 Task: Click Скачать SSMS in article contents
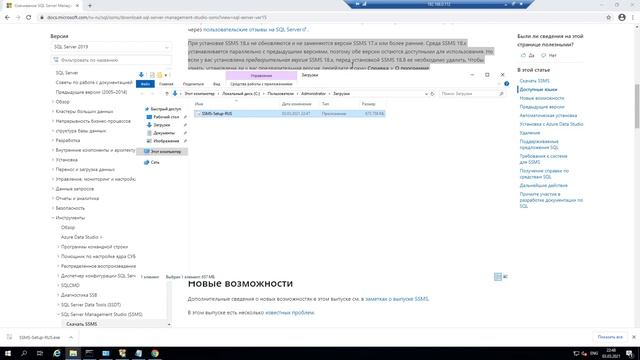click(535, 81)
